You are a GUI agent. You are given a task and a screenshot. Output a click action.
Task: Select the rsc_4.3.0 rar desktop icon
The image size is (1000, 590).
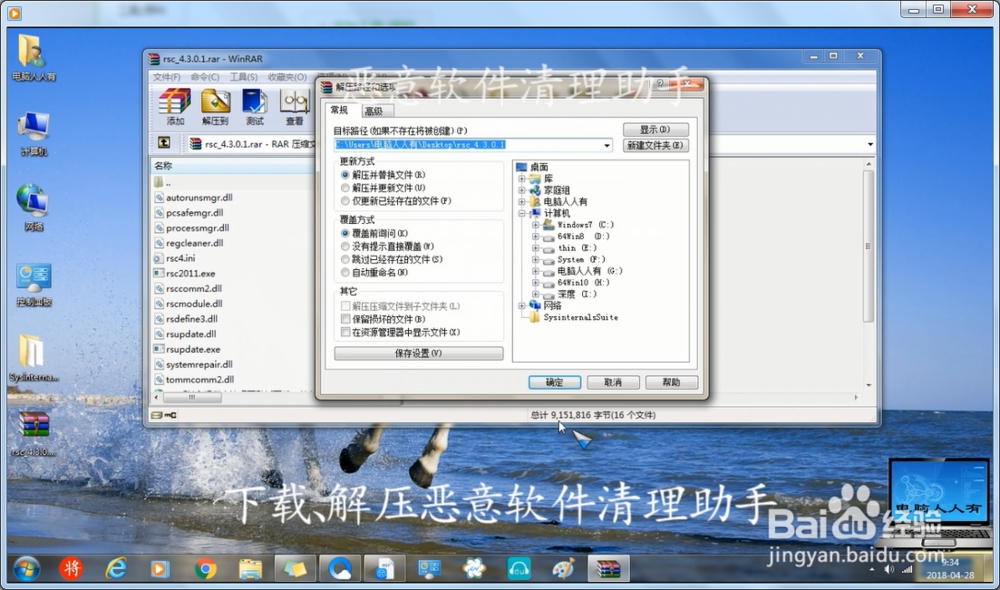pos(33,434)
